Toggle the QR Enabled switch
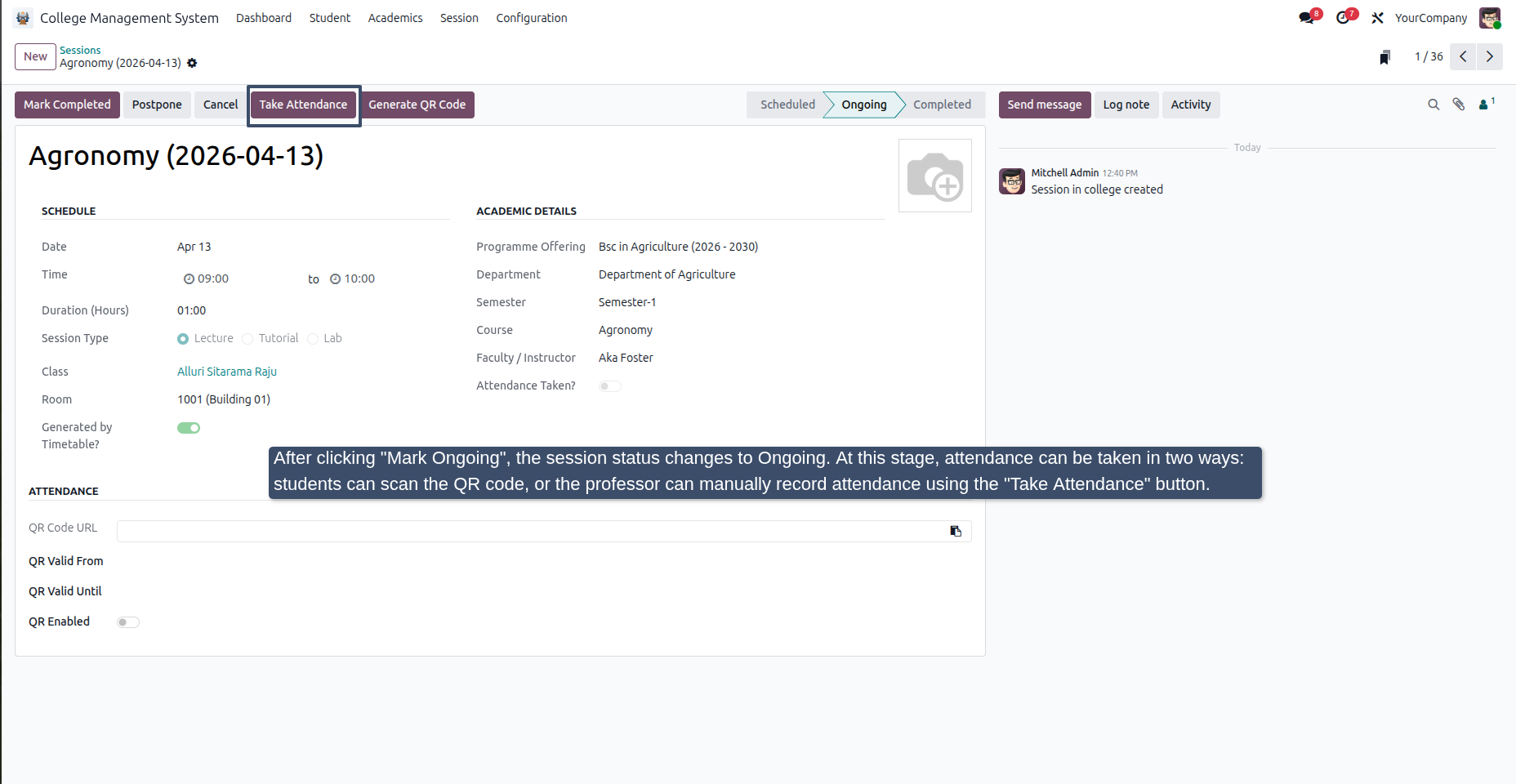The image size is (1516, 784). click(x=128, y=622)
